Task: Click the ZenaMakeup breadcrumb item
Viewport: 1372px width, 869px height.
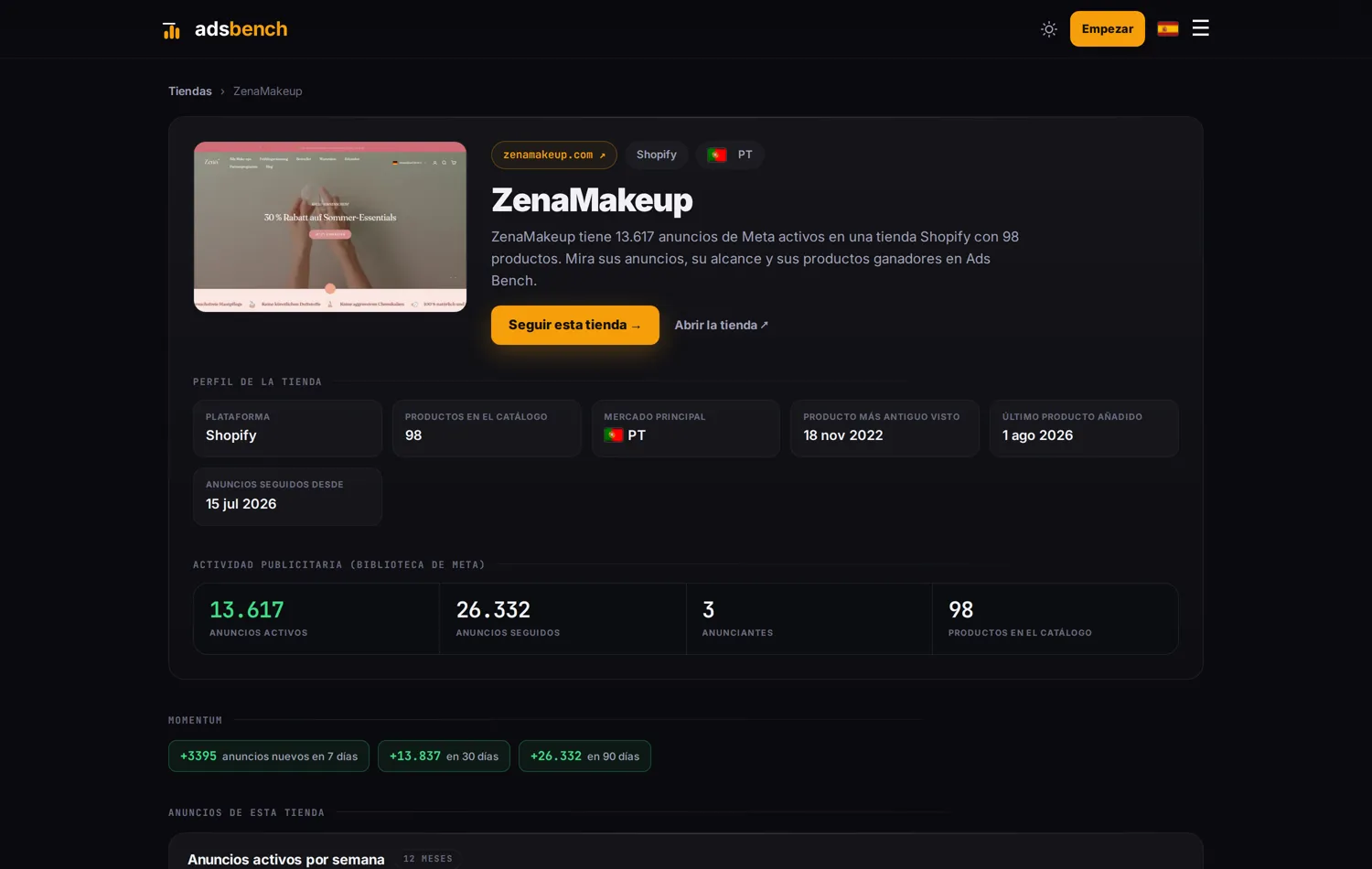Action: pos(268,91)
